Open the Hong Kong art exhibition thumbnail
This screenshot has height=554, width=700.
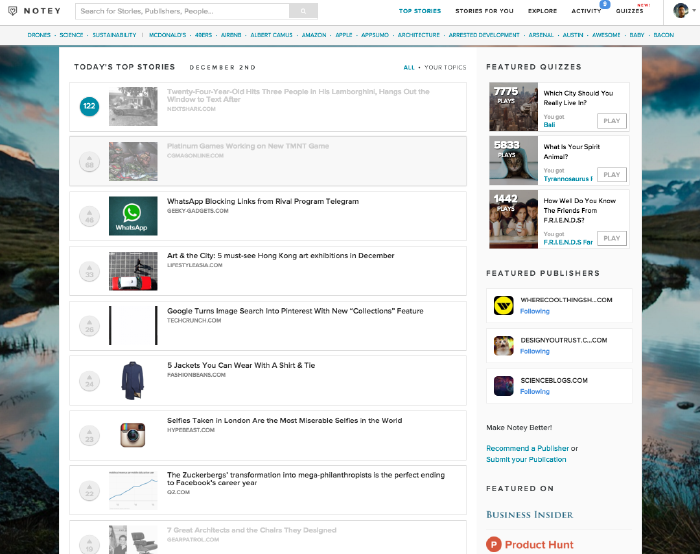pyautogui.click(x=133, y=271)
